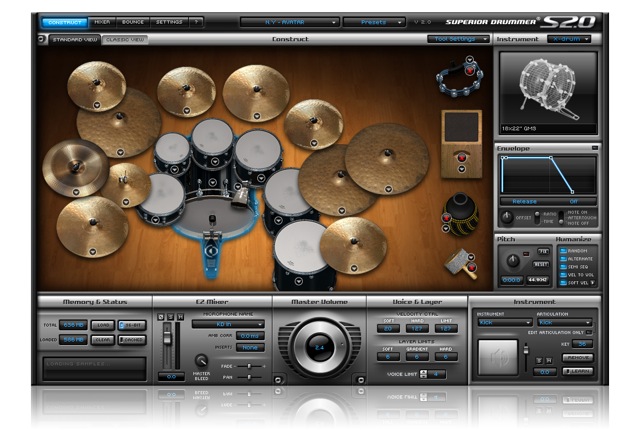Select the black udu pot instrument
This screenshot has height=430, width=640.
[460, 214]
